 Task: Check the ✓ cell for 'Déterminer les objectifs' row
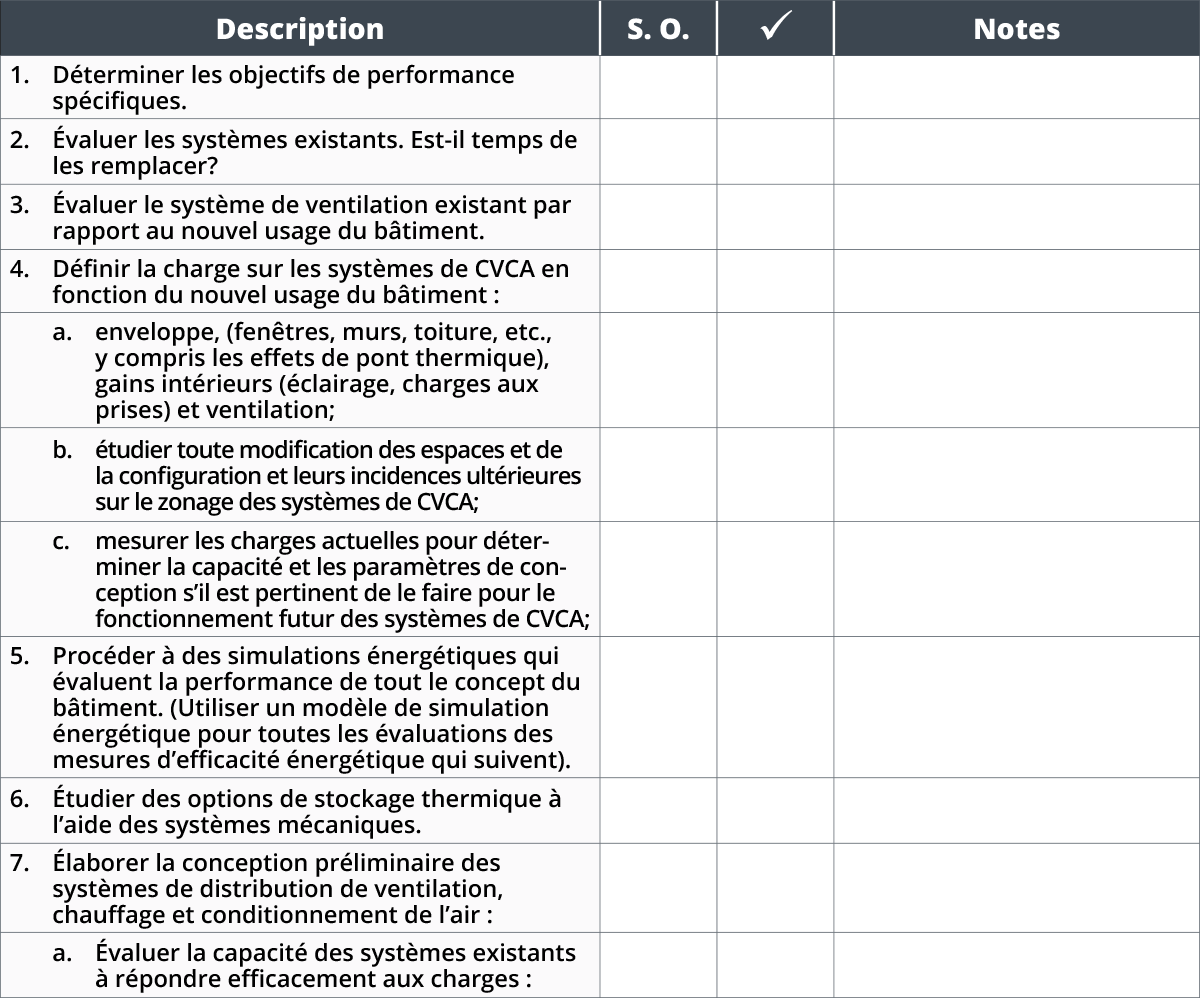point(775,88)
